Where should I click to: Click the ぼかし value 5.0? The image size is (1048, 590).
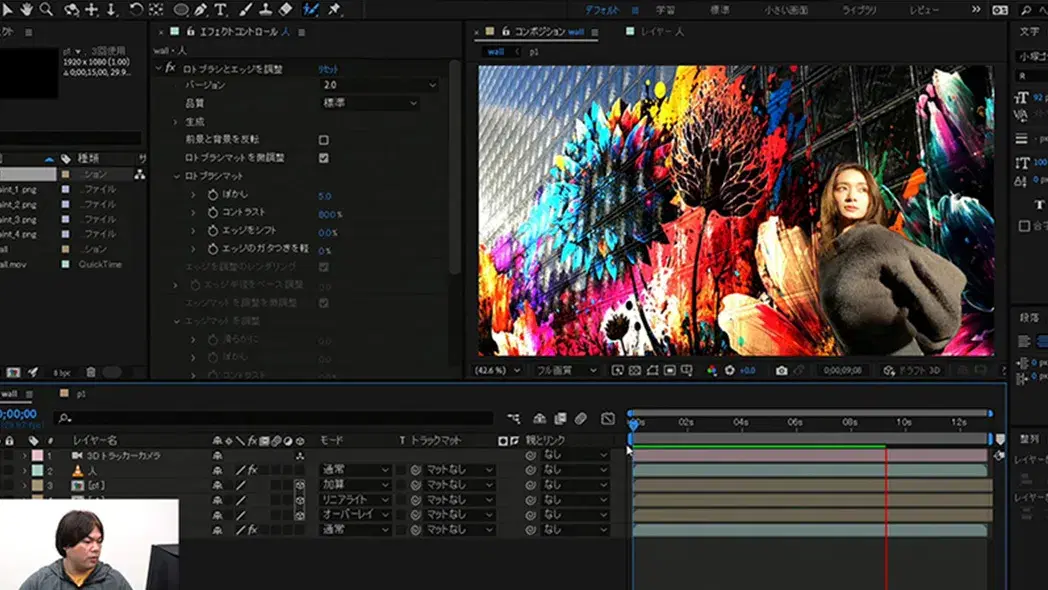pyautogui.click(x=325, y=196)
